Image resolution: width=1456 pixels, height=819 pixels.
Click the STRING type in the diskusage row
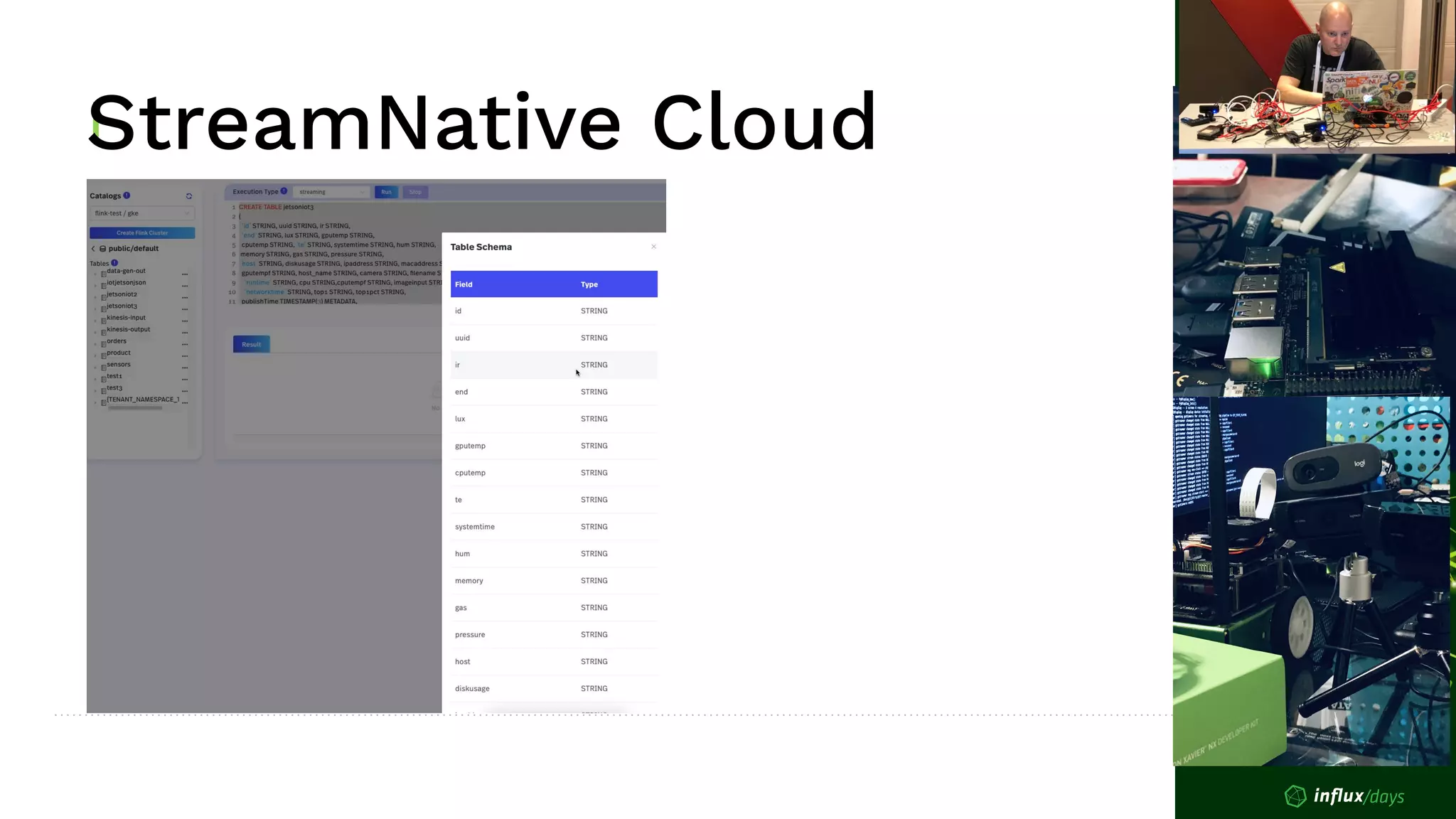coord(594,689)
